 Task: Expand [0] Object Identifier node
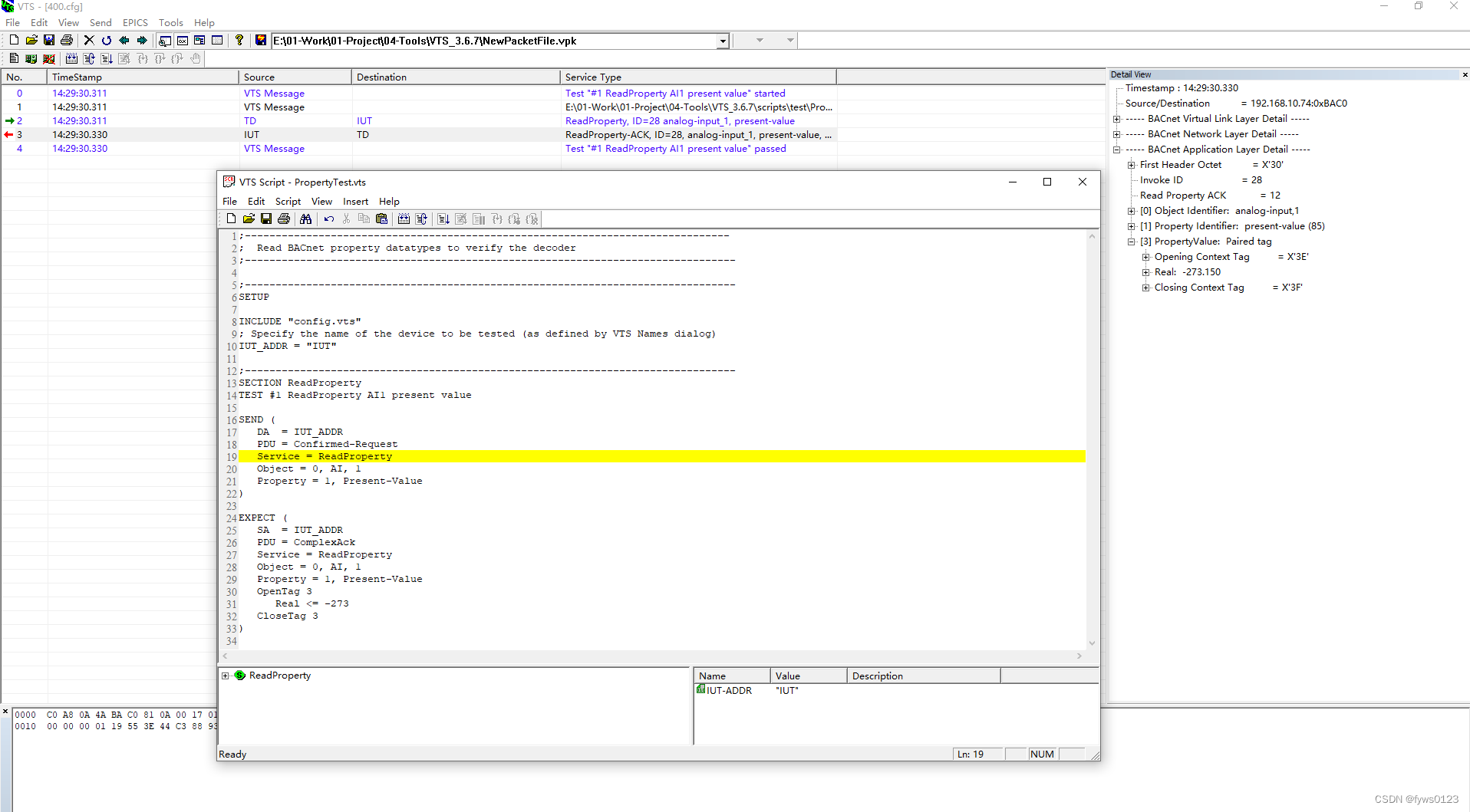click(1131, 211)
